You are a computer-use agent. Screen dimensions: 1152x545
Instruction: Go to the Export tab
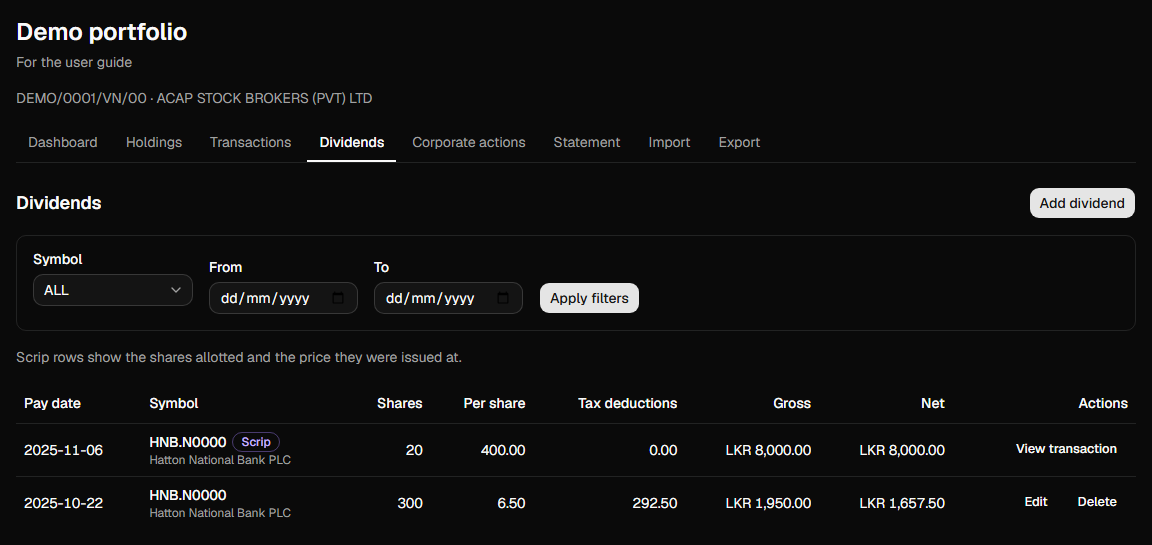[739, 142]
